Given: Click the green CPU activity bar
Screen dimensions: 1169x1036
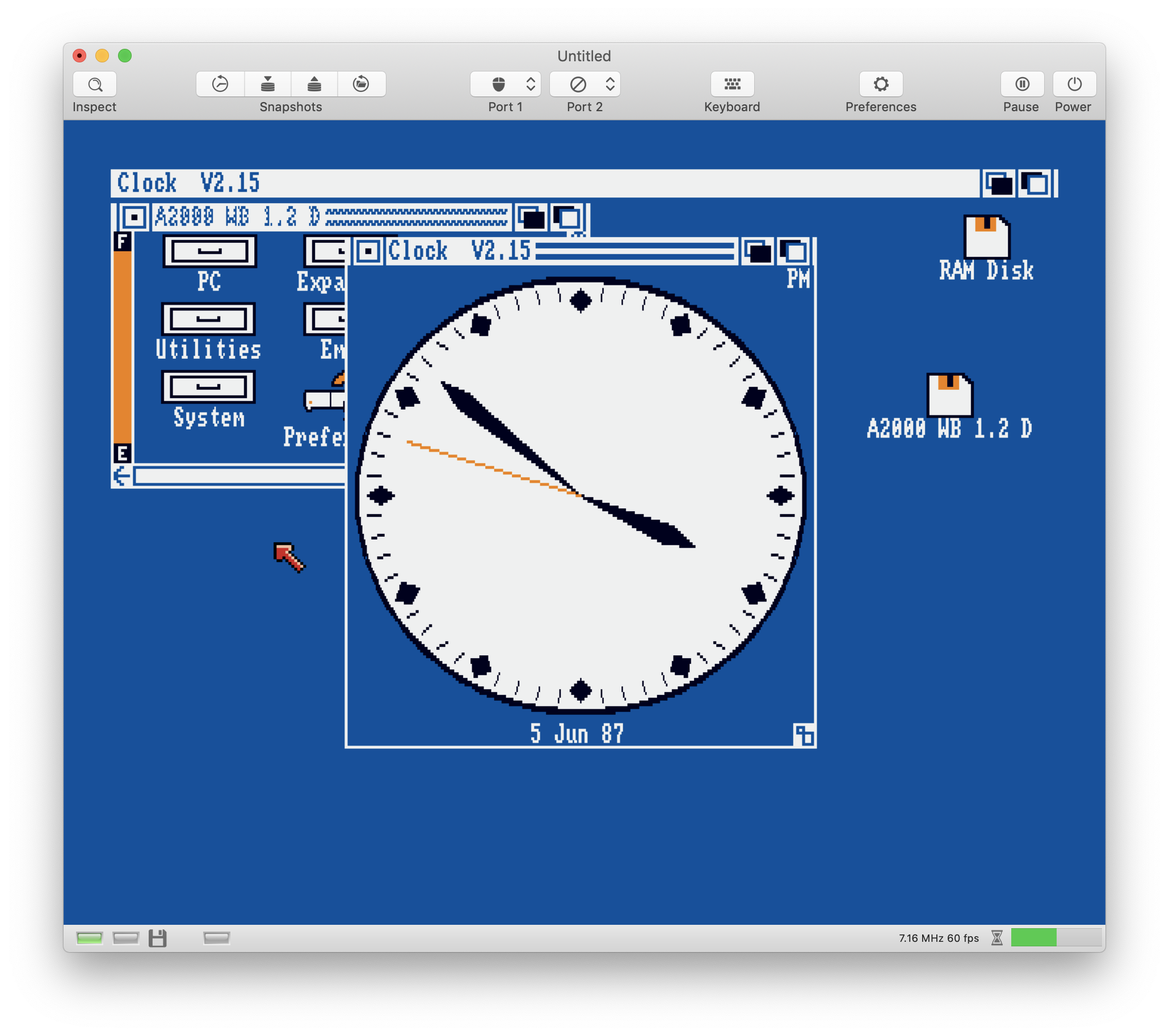Looking at the screenshot, I should [1033, 938].
